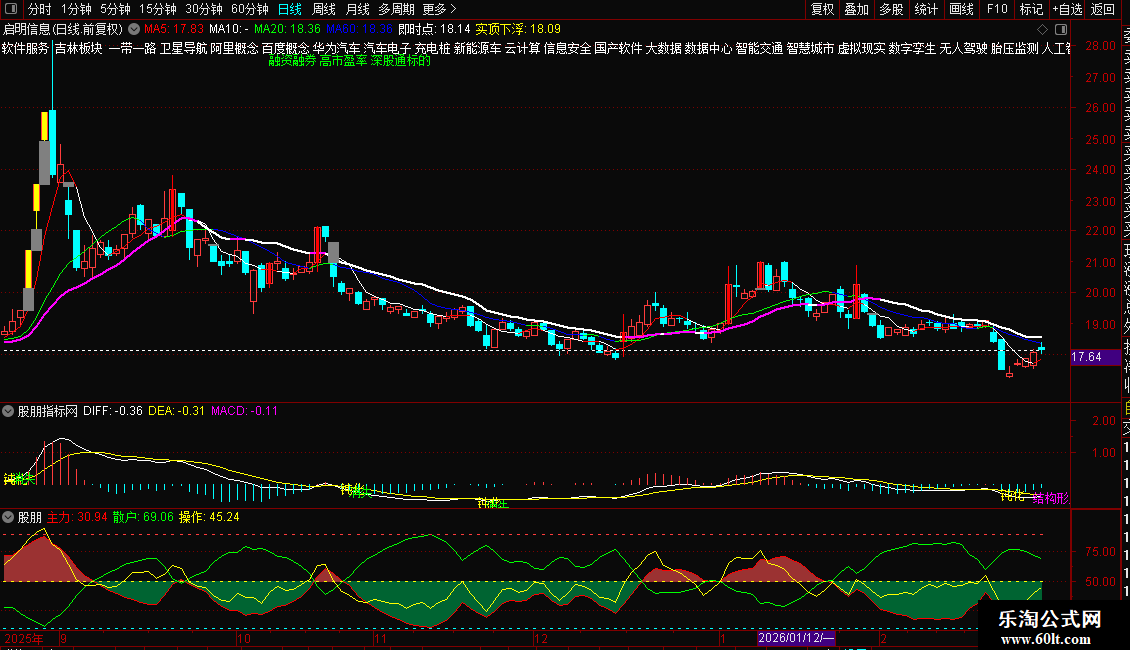Screen dimensions: 1130x650
Task: Click the 智慧城市 concept tag
Action: (x=810, y=48)
